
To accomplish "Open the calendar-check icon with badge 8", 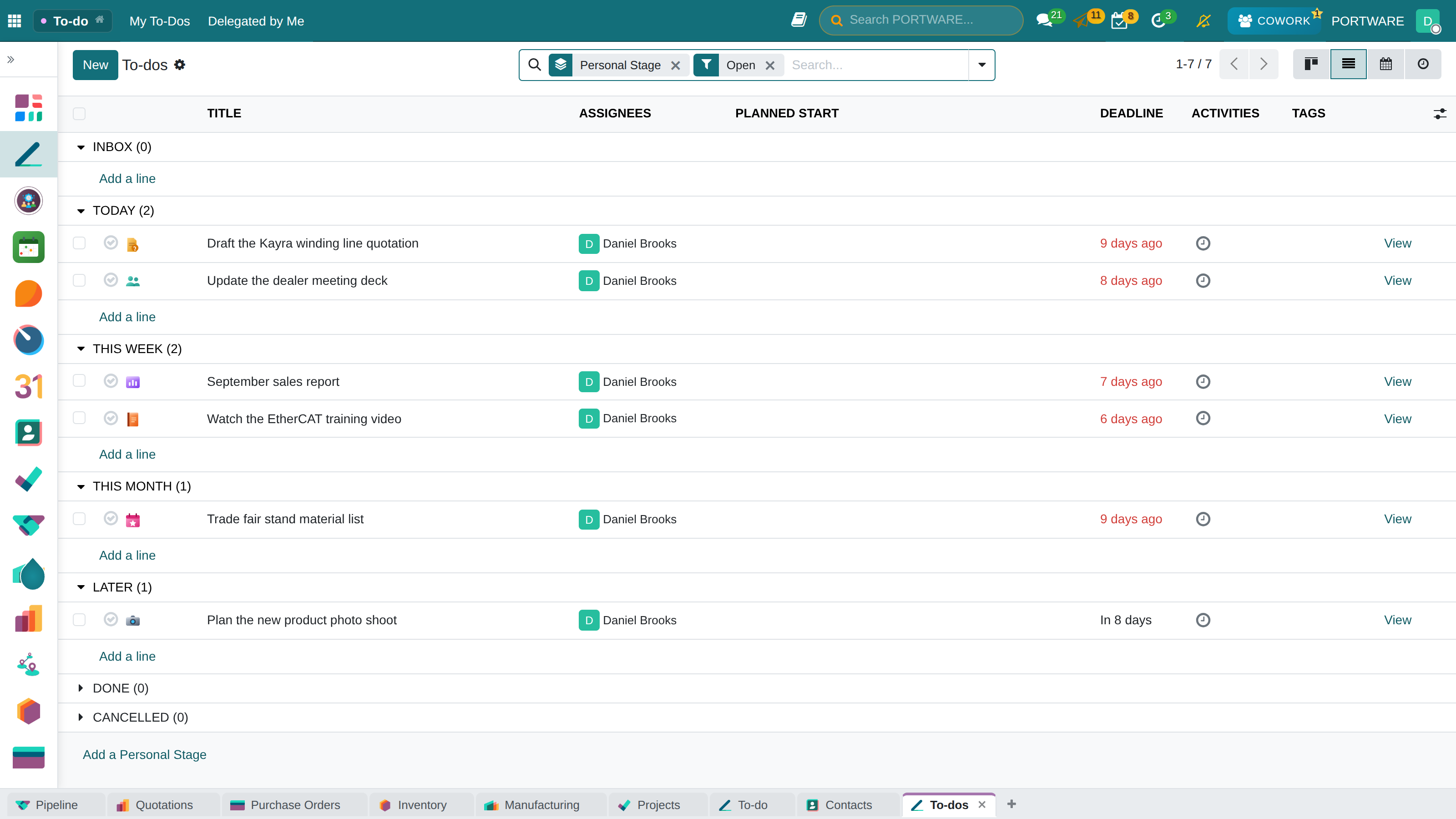I will [x=1119, y=20].
